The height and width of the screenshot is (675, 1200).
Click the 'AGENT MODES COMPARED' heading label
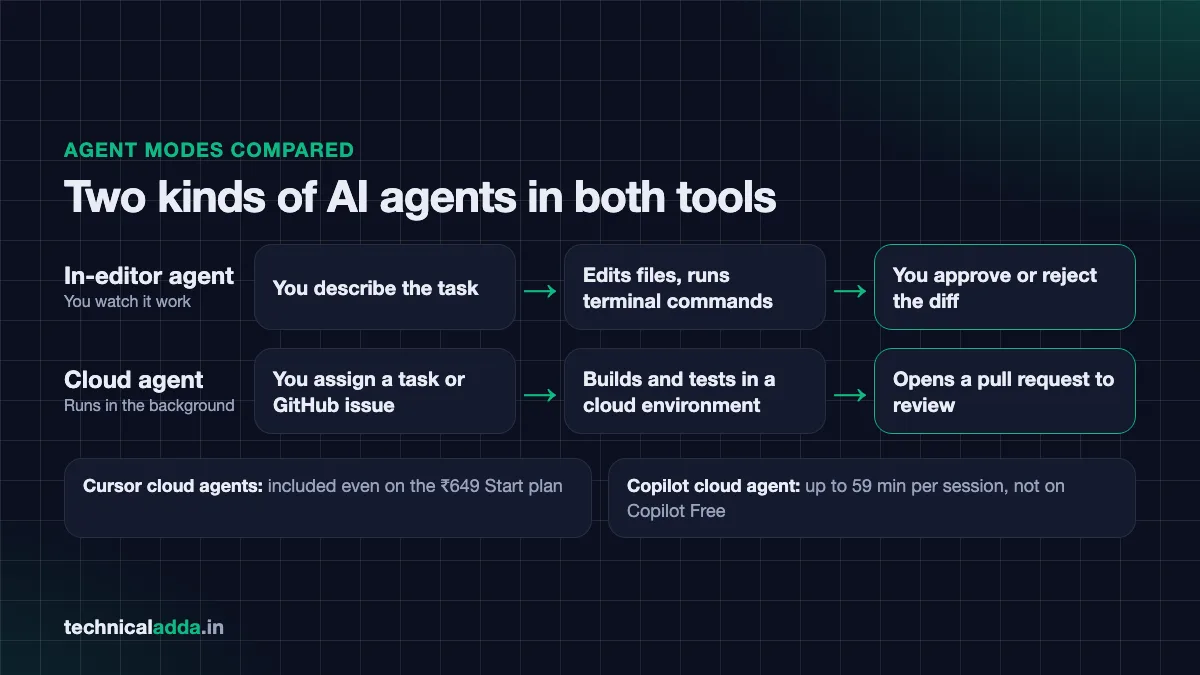point(209,150)
